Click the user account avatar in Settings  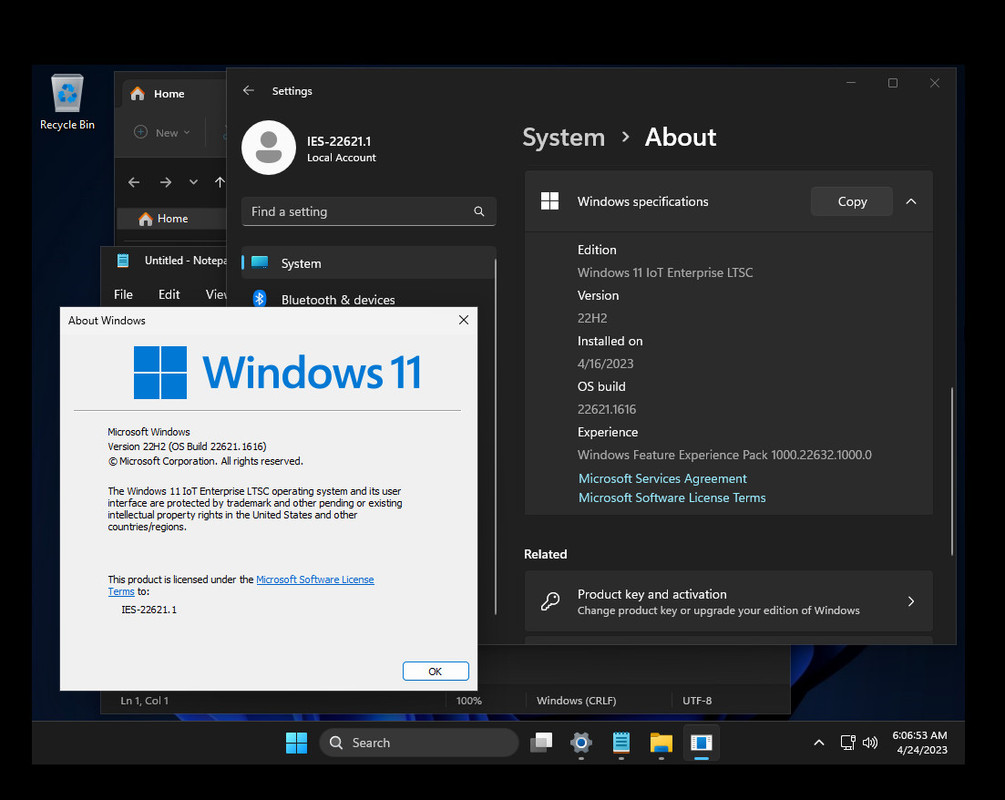tap(269, 147)
